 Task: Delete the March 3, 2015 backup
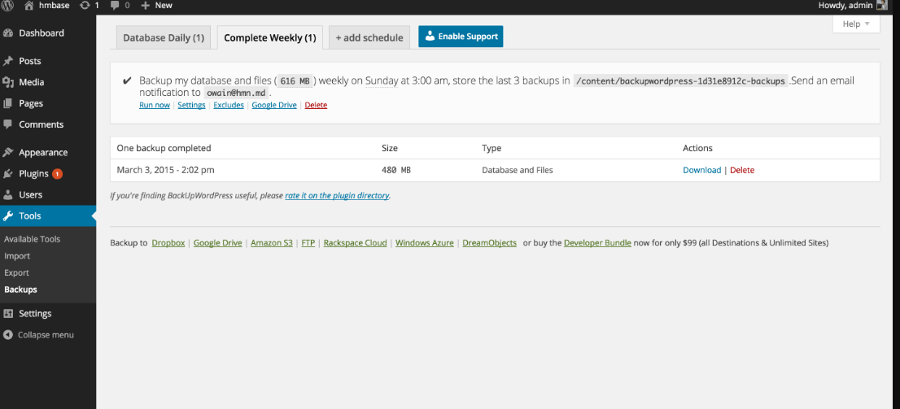click(742, 170)
